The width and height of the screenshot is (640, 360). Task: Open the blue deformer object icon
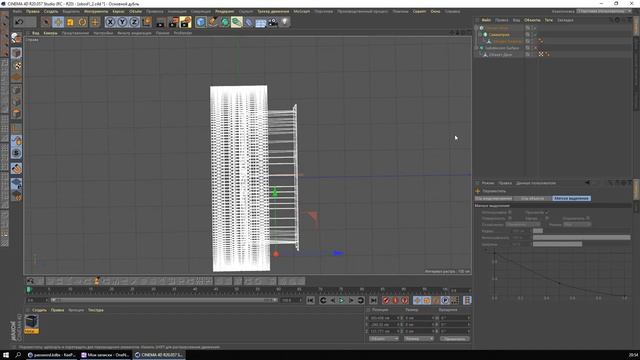(x=249, y=22)
